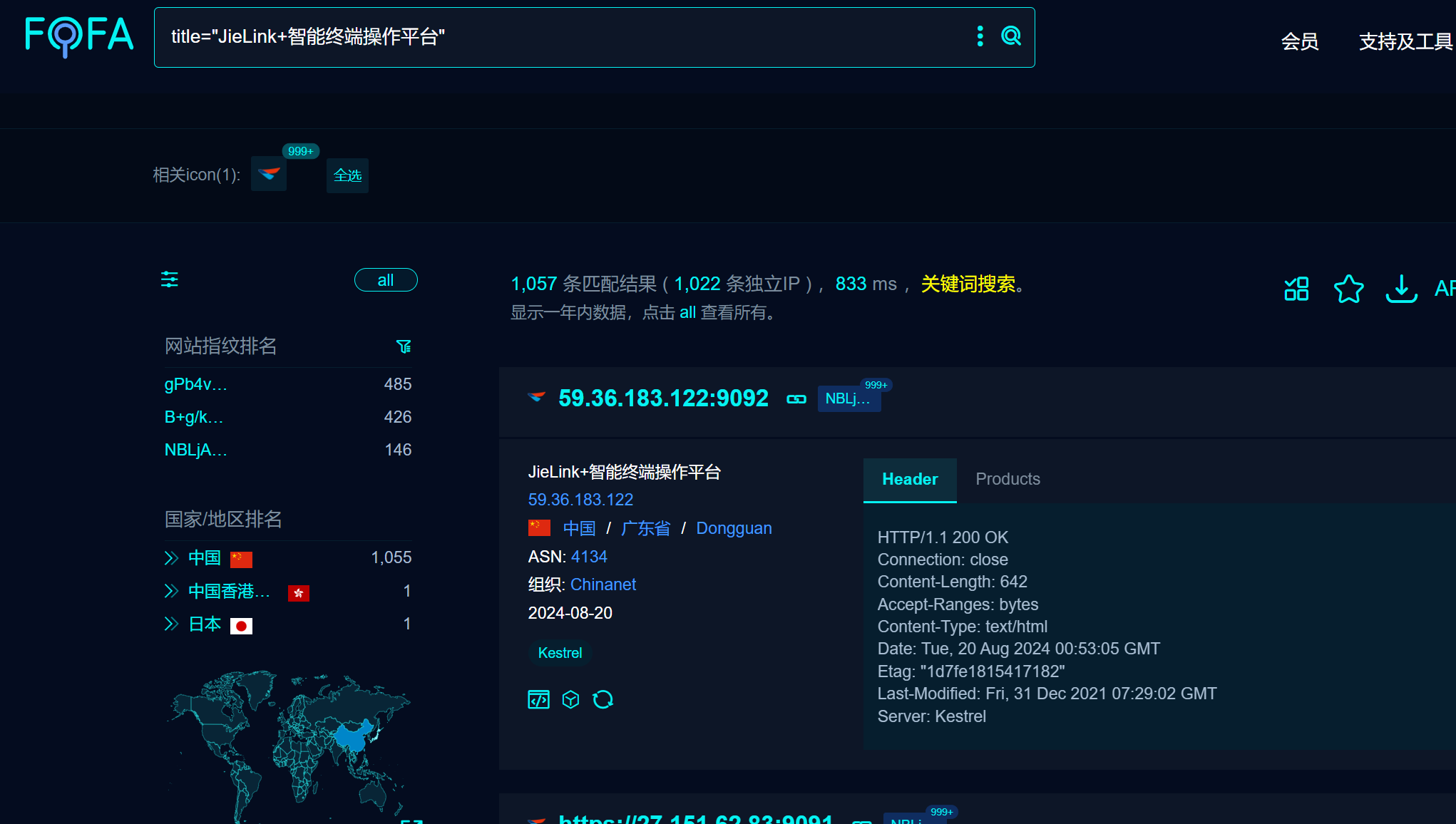Screen dimensions: 1456x824
Task: Open website source code icon
Action: [x=538, y=700]
